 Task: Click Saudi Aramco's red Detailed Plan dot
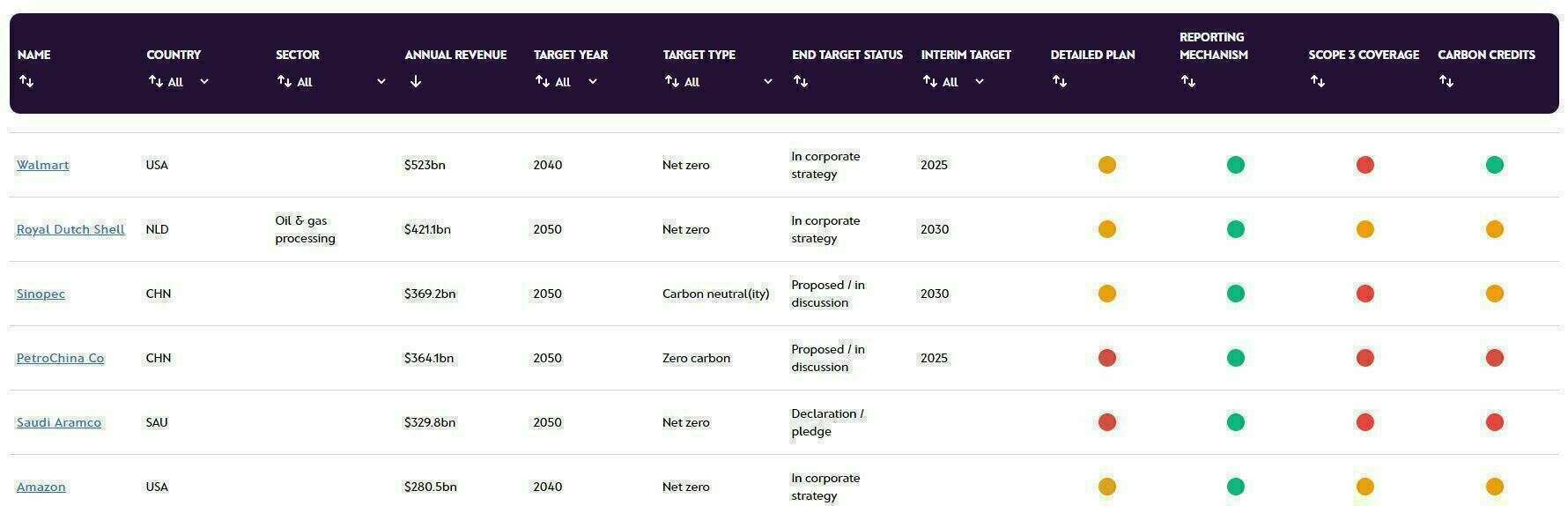(x=1106, y=422)
